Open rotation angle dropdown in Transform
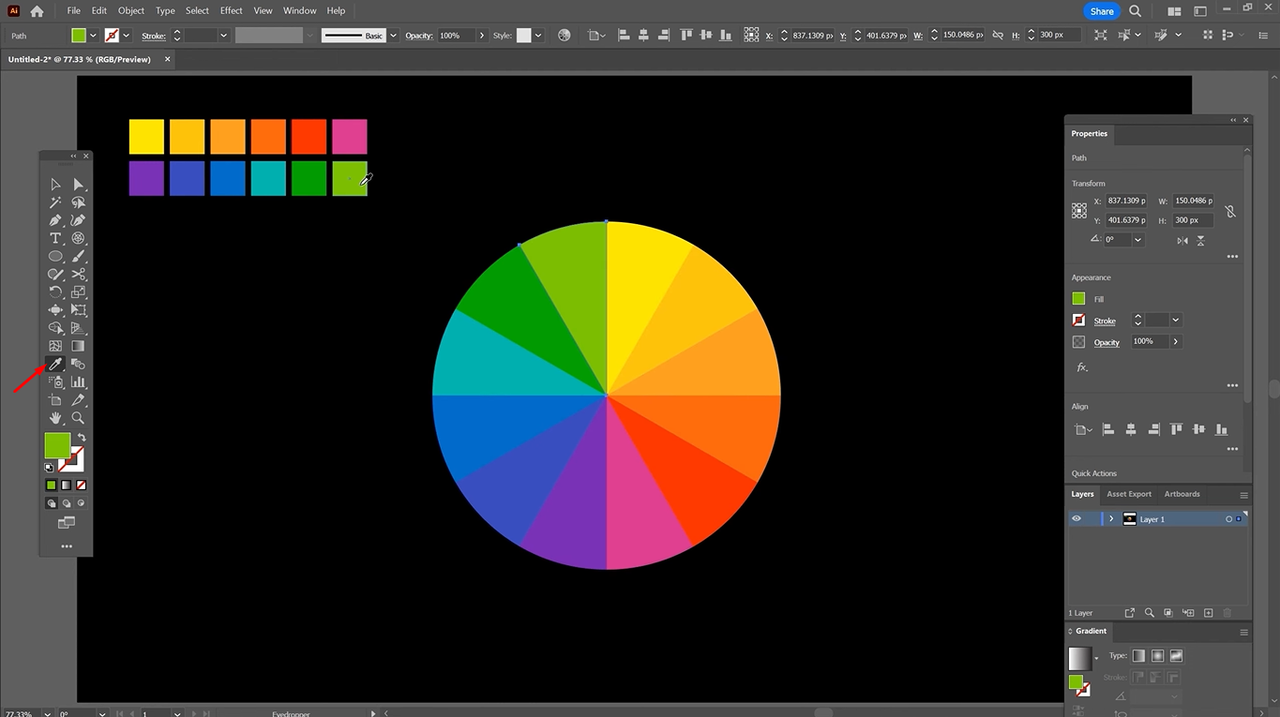 tap(1138, 240)
